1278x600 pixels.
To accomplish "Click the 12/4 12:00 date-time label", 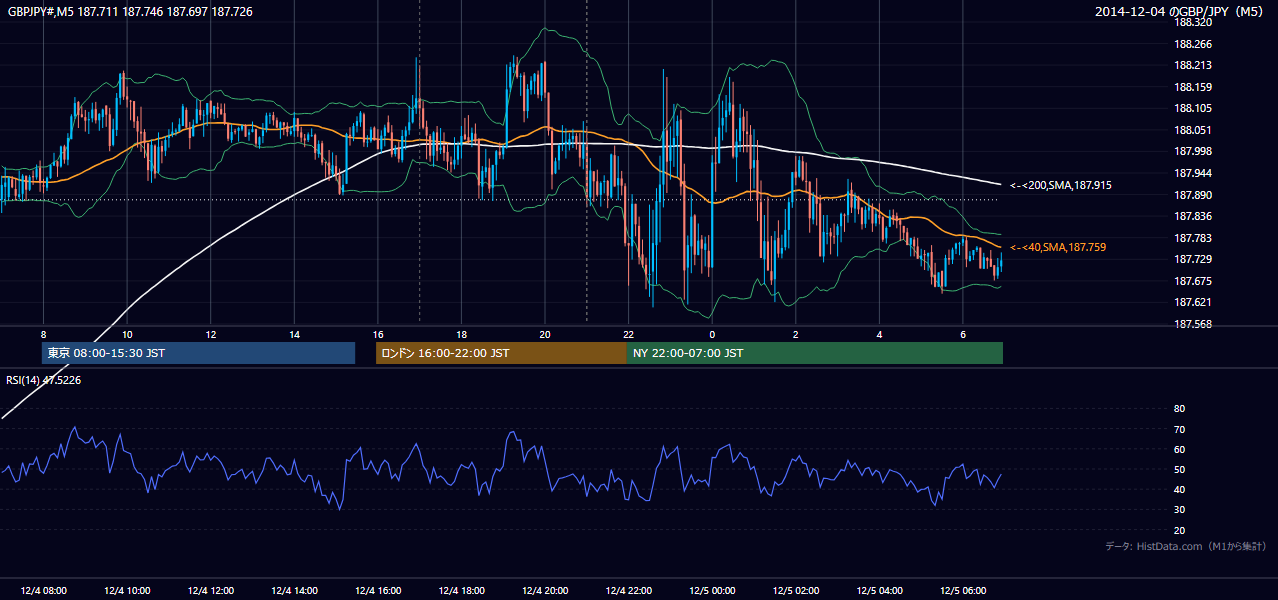I will [x=211, y=591].
